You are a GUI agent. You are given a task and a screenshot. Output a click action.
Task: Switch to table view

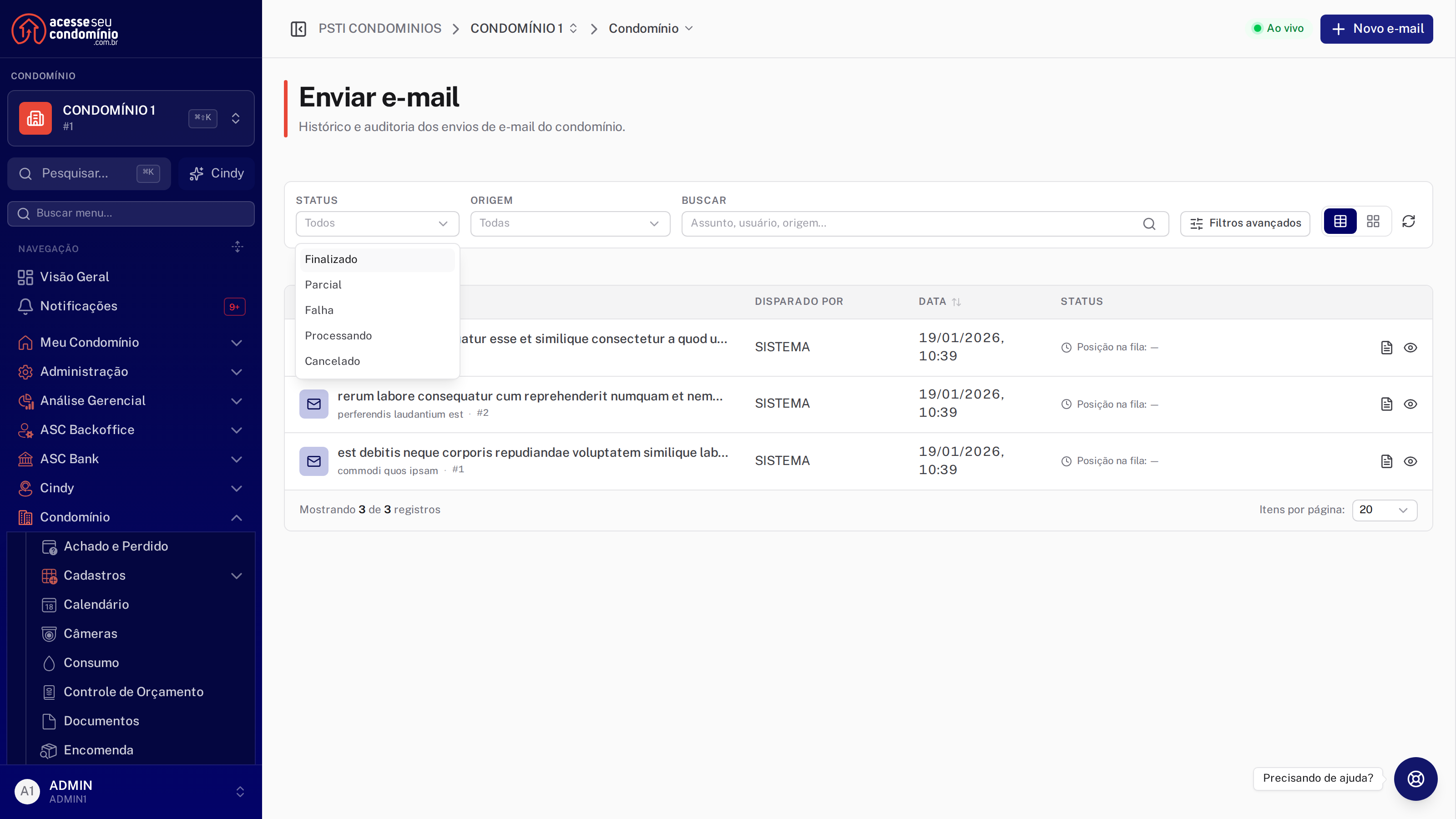(x=1340, y=222)
